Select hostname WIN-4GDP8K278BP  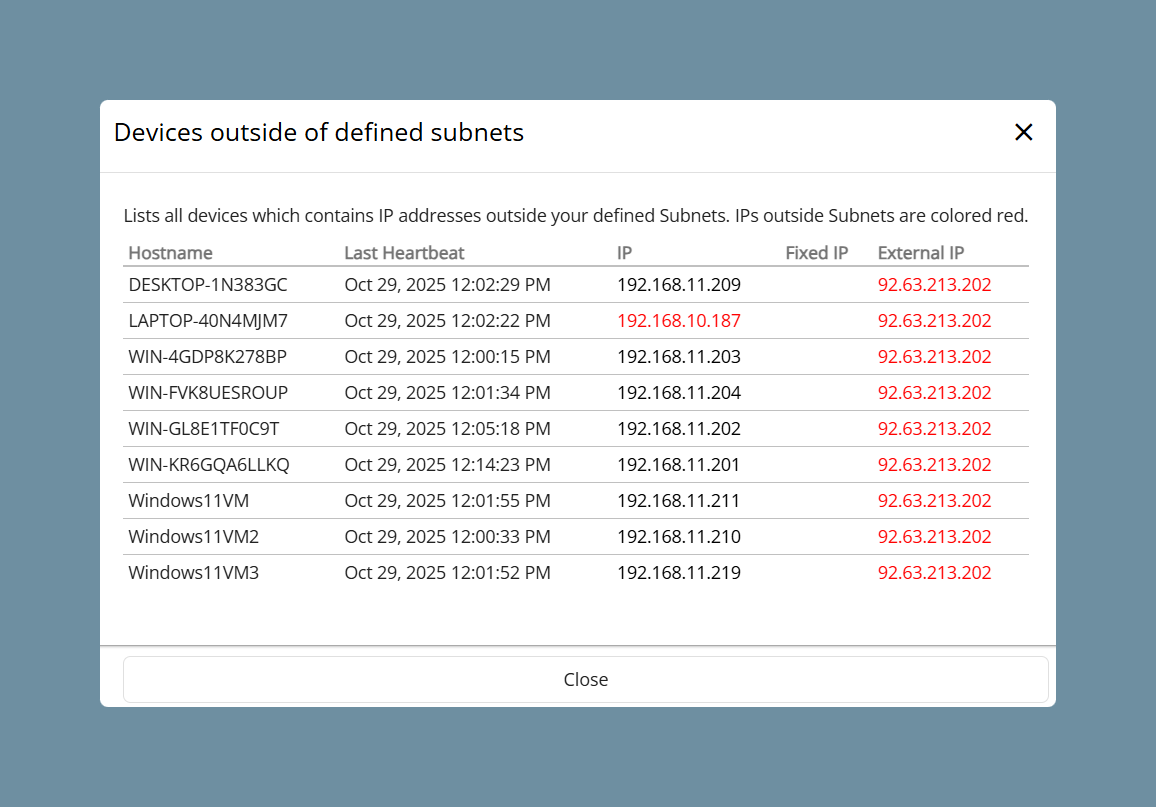(x=207, y=357)
